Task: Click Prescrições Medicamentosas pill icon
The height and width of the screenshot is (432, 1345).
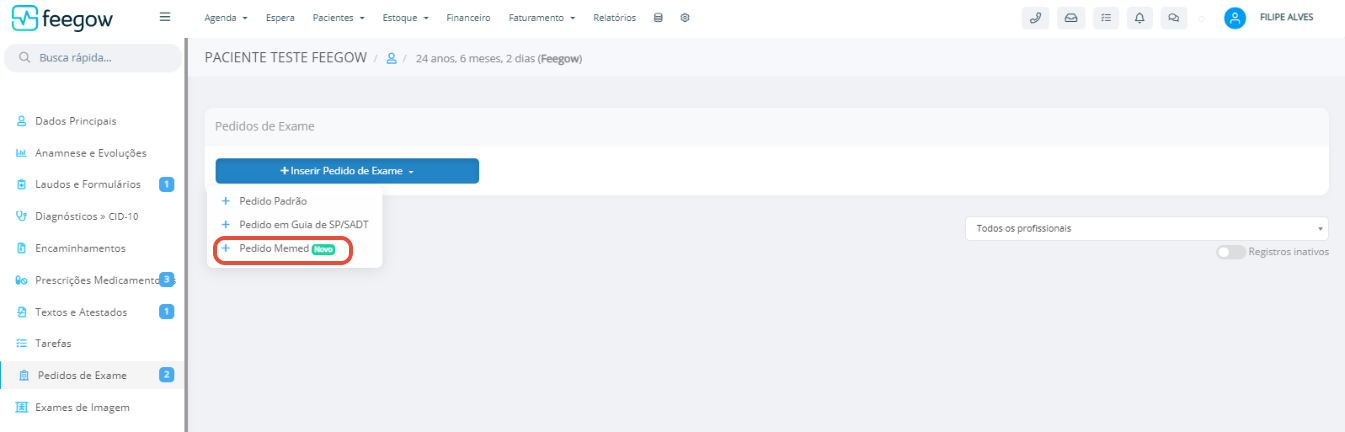Action: [x=21, y=280]
